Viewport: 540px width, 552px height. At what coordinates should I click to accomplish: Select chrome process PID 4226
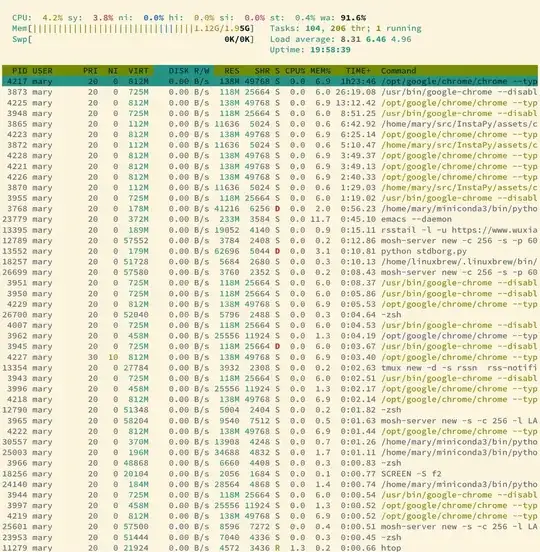pyautogui.click(x=270, y=177)
